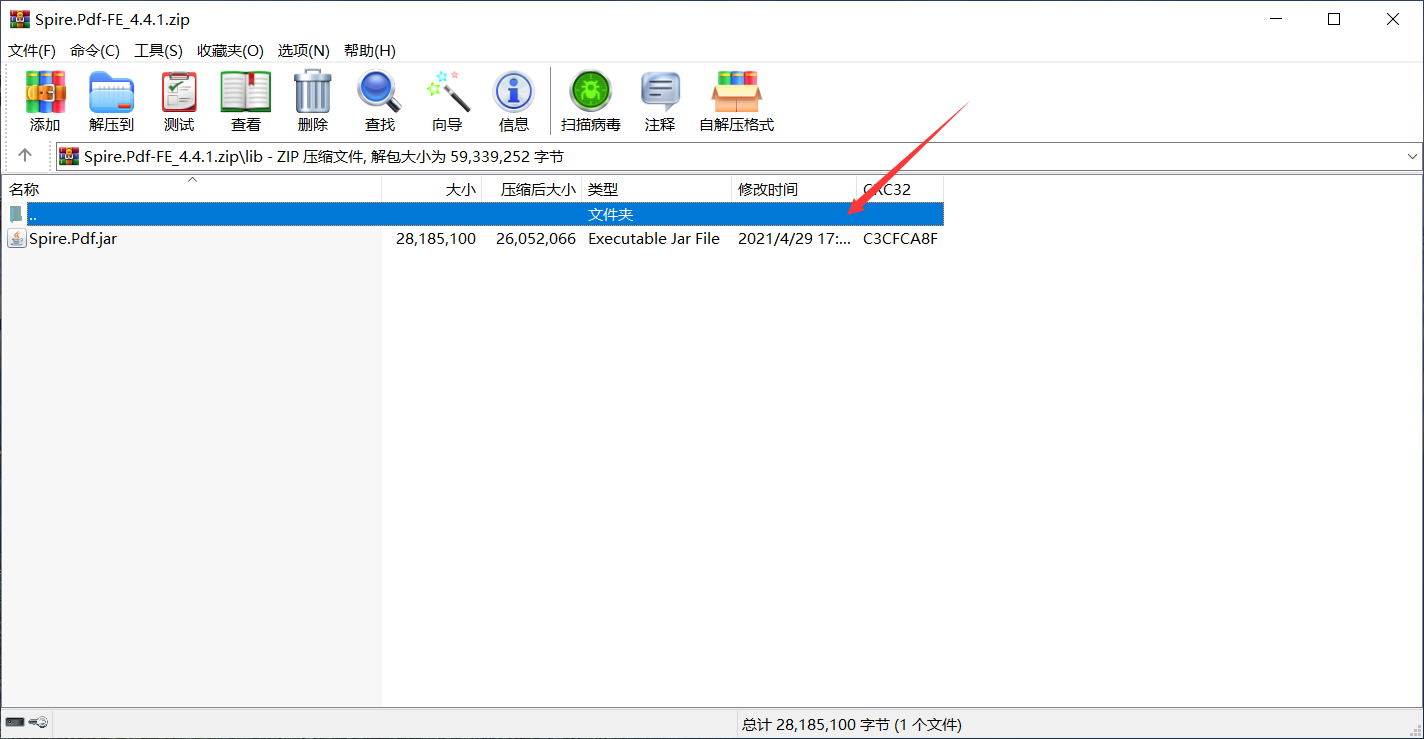
Task: Minimize the WinRAR window
Action: pyautogui.click(x=1276, y=19)
